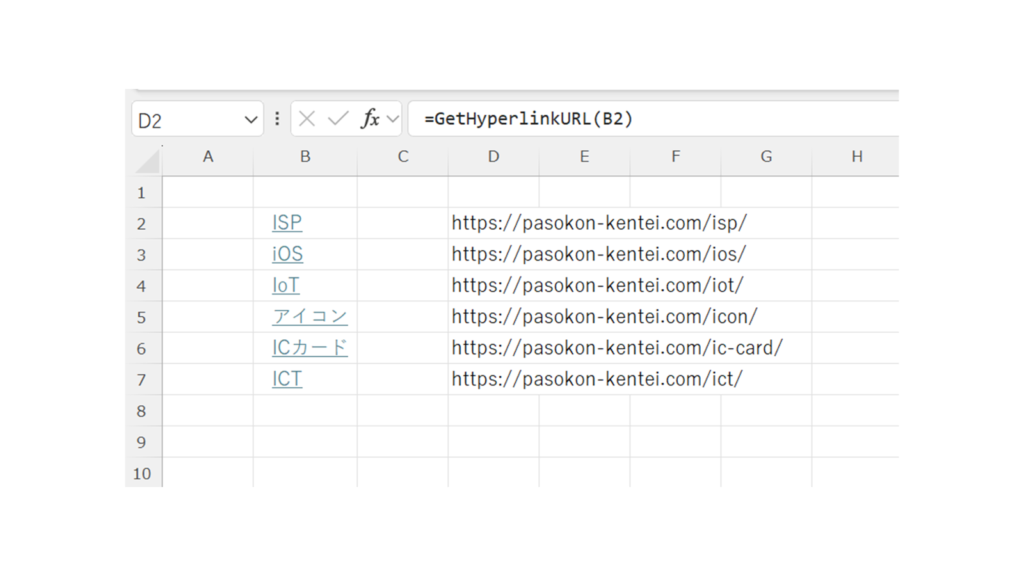The image size is (1024, 576).
Task: Select column H header
Action: tap(856, 157)
